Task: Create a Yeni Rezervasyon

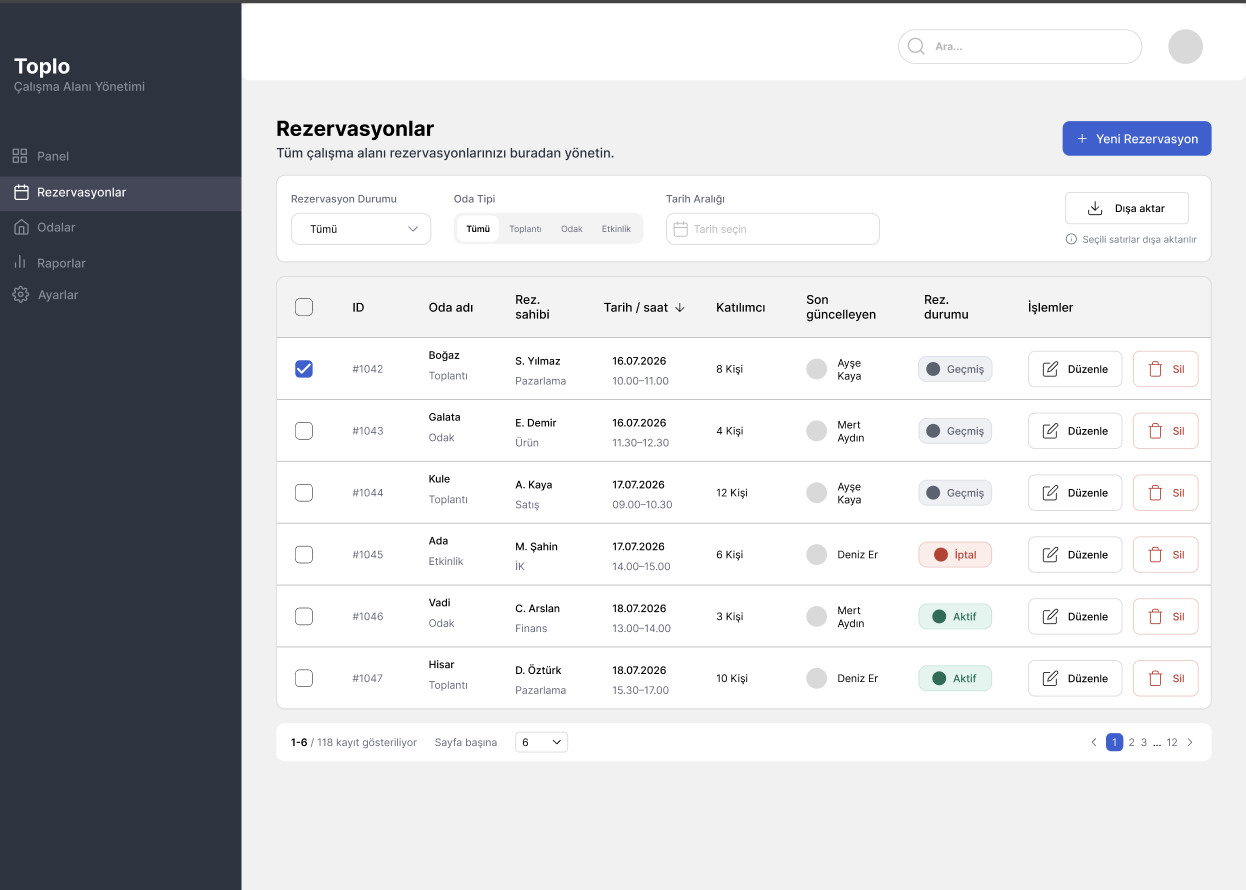Action: 1136,139
